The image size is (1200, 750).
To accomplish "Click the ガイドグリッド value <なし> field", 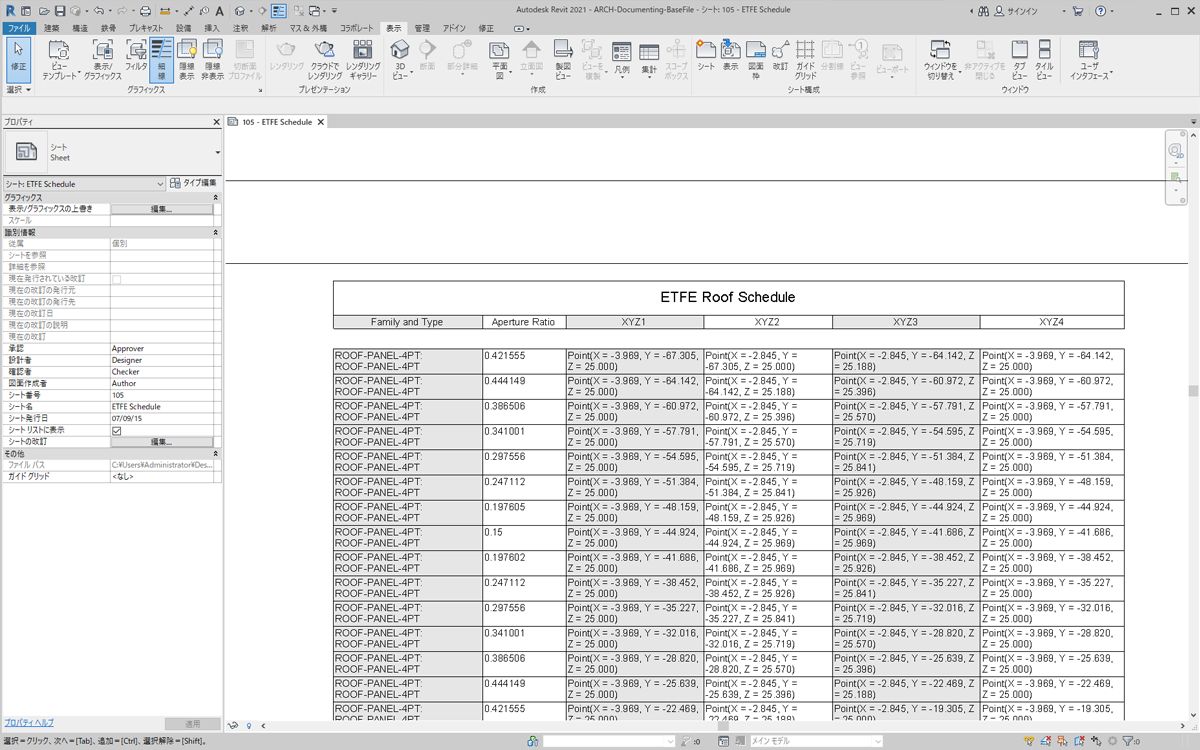I will click(161, 476).
